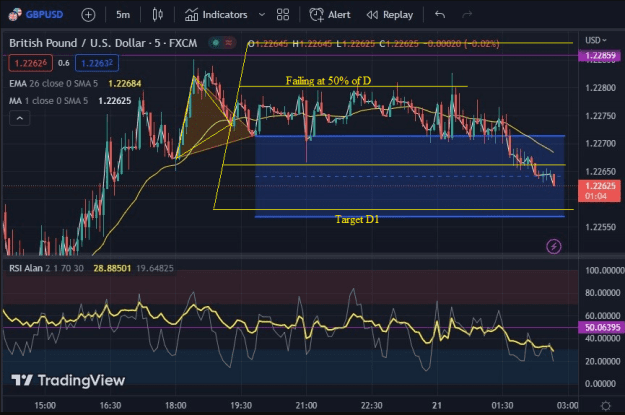625x415 pixels.
Task: Click the purple lightning go-to-realtime icon
Action: tap(554, 246)
